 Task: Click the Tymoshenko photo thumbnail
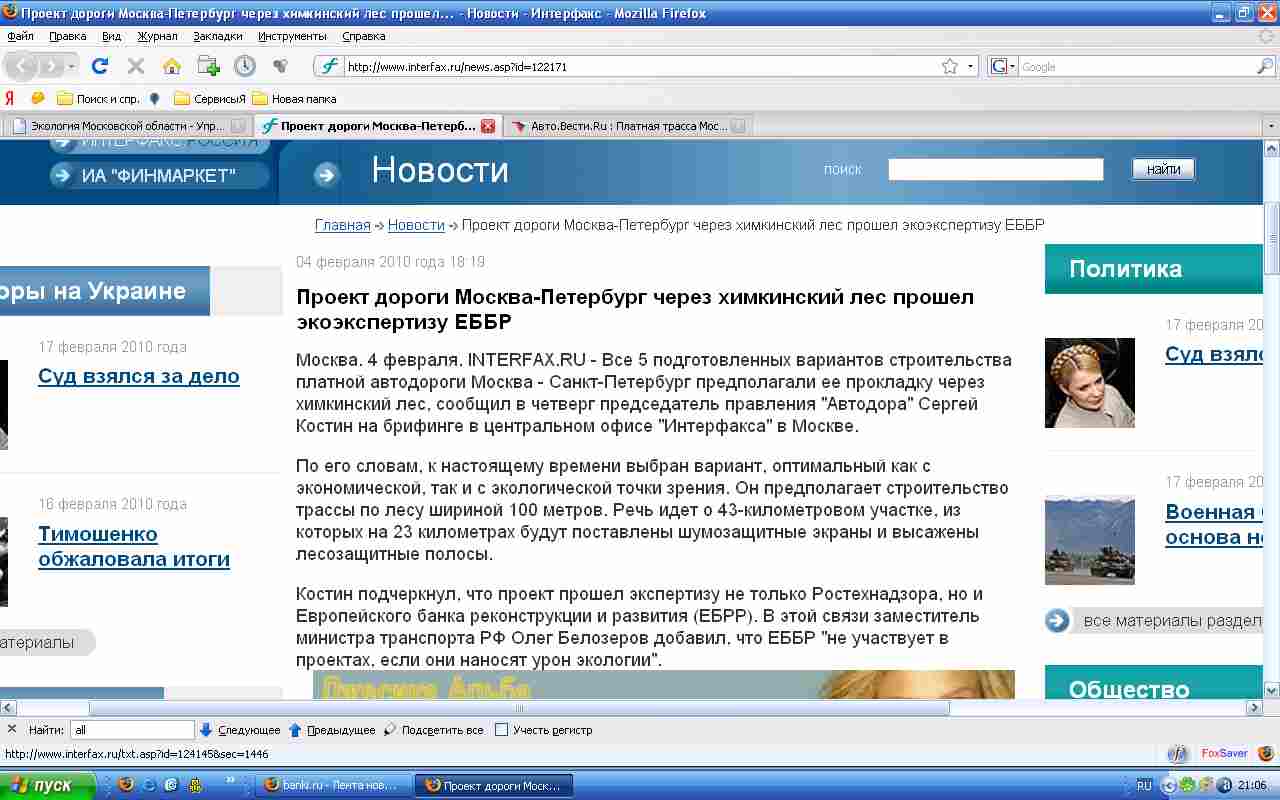[1090, 383]
